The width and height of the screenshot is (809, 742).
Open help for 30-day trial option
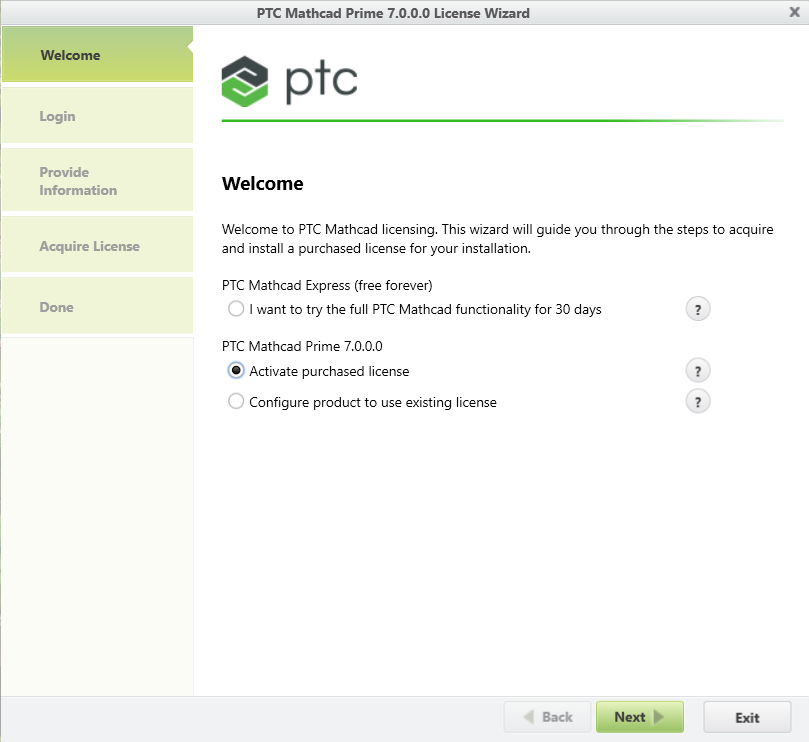point(697,309)
